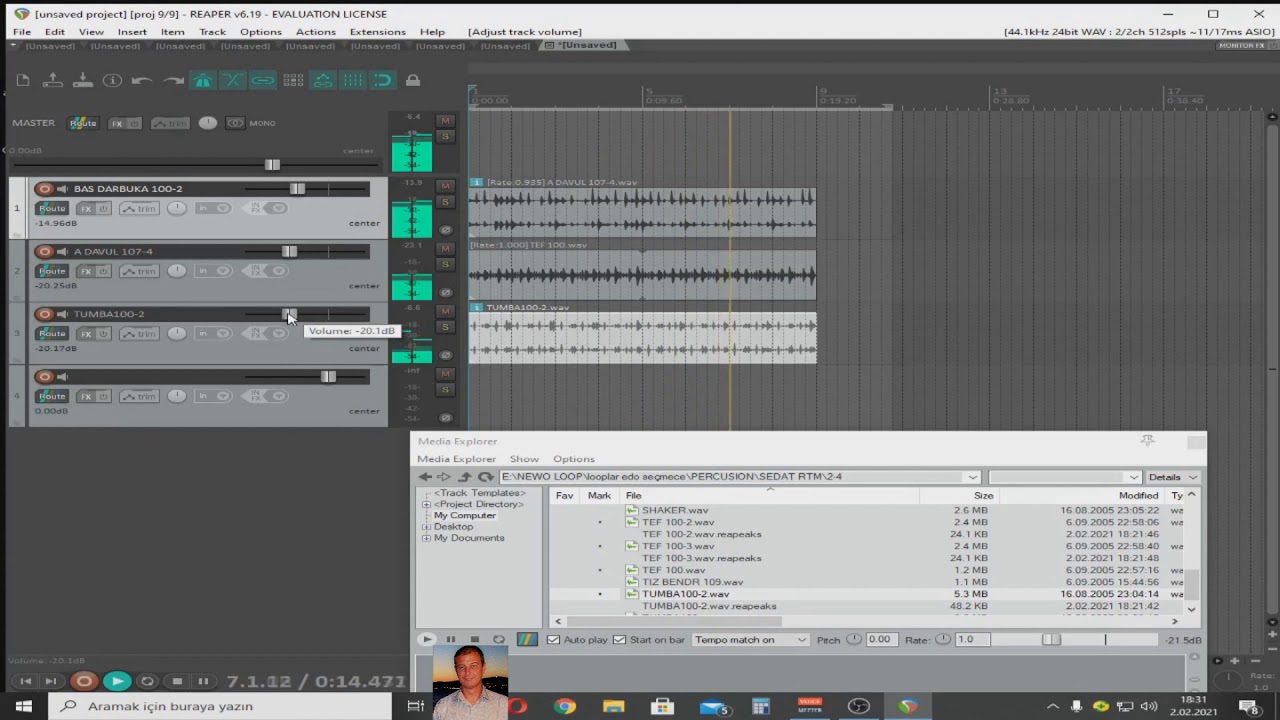
Task: Toggle Media Explorer preview repeat
Action: pos(499,640)
